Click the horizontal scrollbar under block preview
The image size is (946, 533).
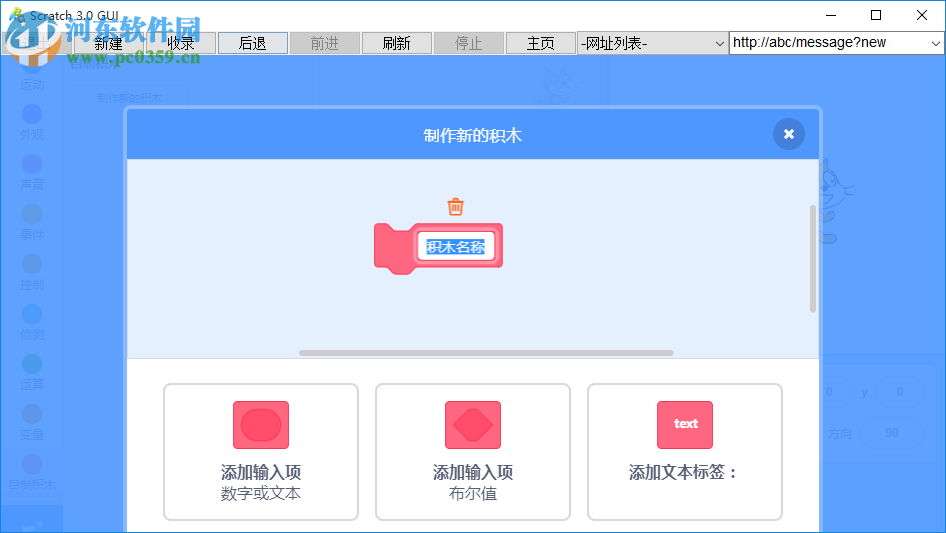(486, 353)
